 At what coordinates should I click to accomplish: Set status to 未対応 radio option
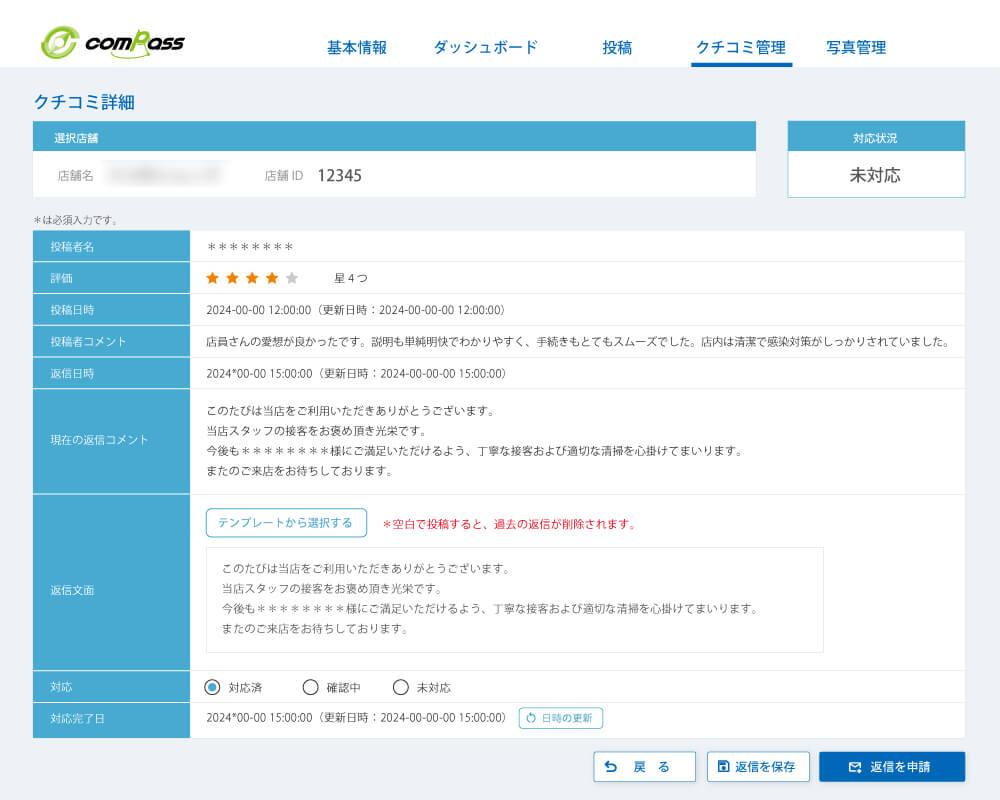pos(401,687)
